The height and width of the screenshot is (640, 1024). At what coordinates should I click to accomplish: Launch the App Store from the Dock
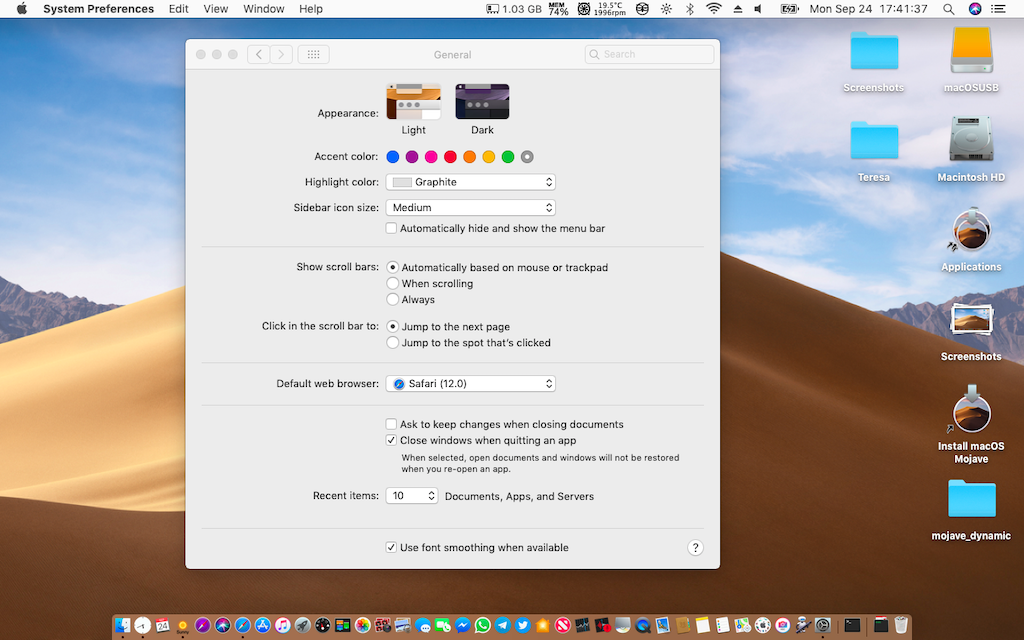263,625
